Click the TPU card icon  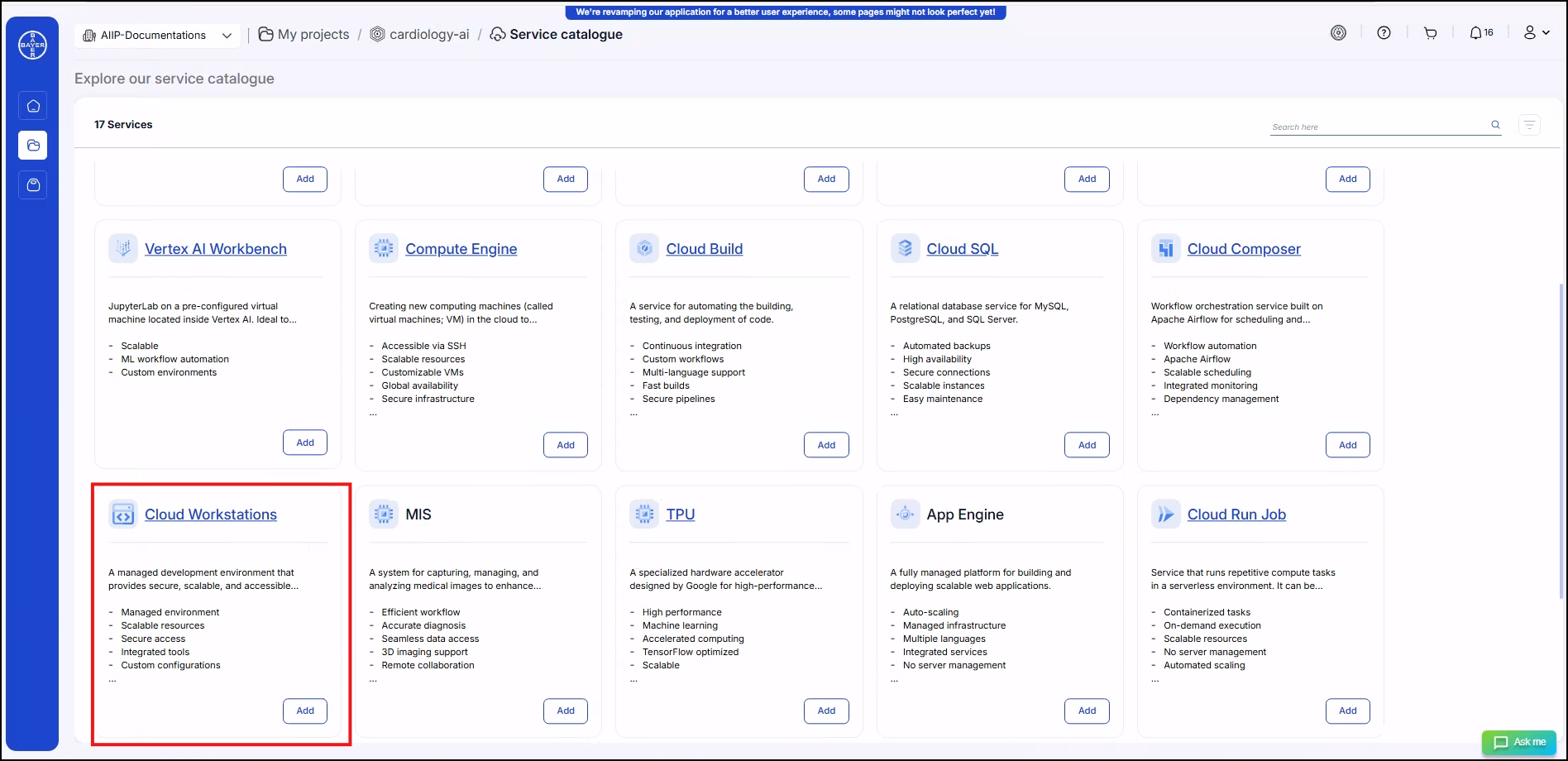[644, 515]
